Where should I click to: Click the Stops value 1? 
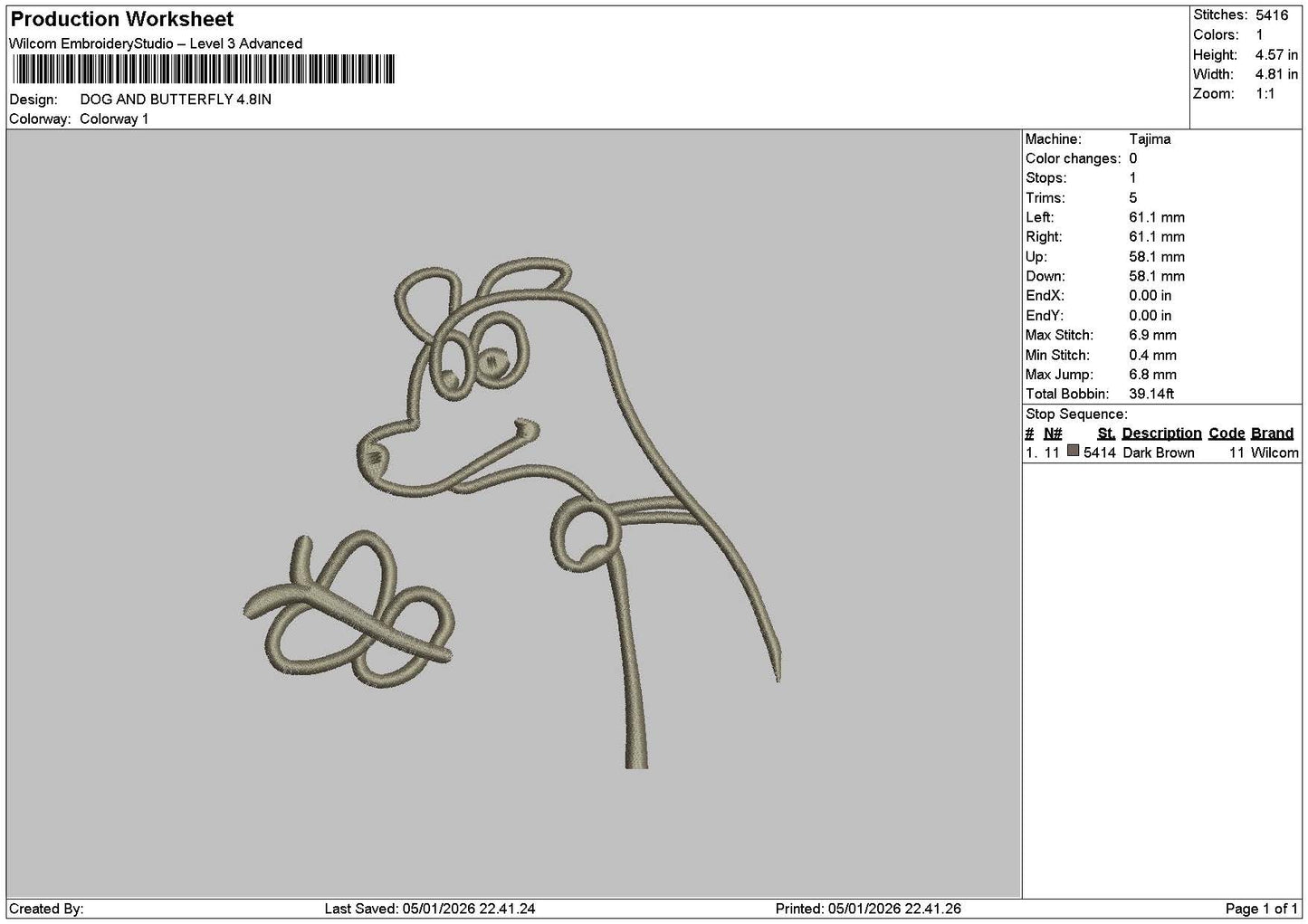[1132, 178]
